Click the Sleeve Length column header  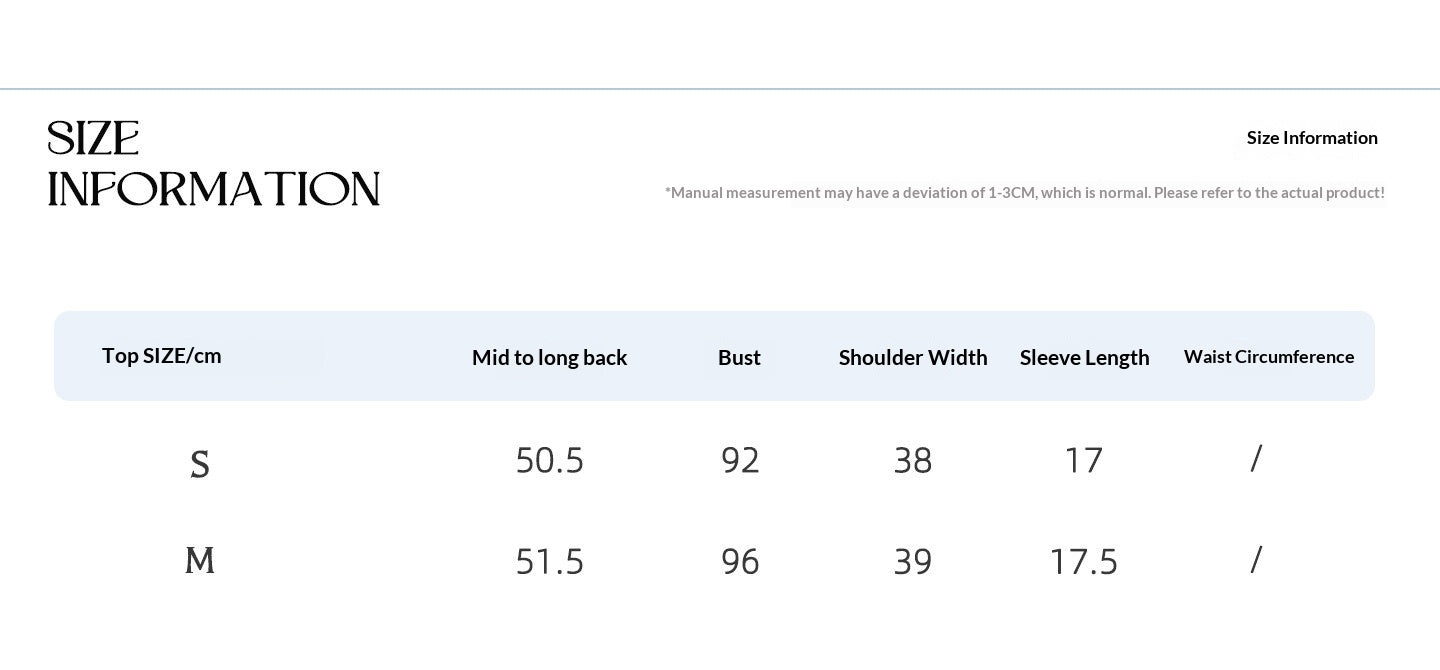pos(1085,357)
